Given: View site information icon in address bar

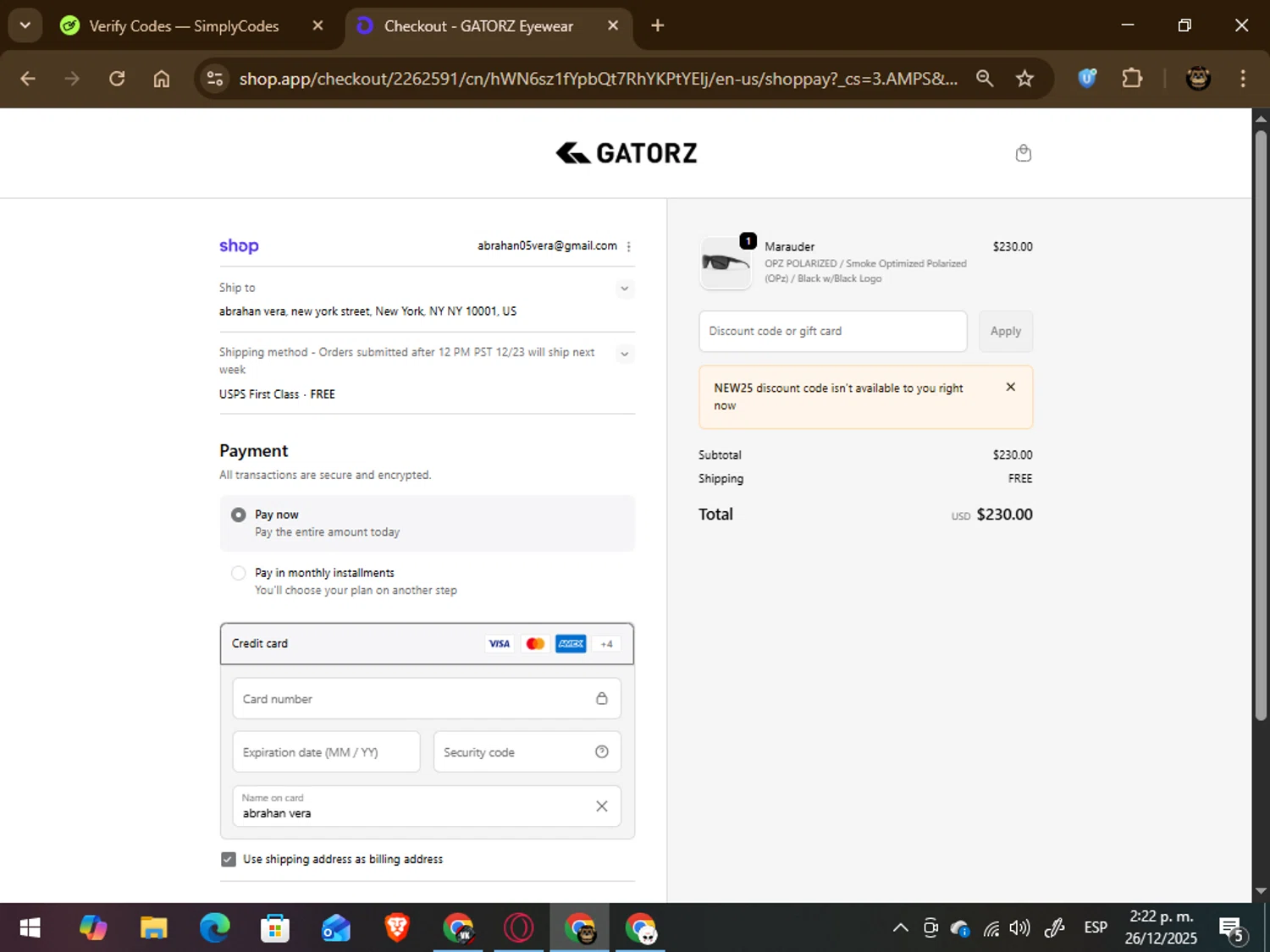Looking at the screenshot, I should (215, 79).
